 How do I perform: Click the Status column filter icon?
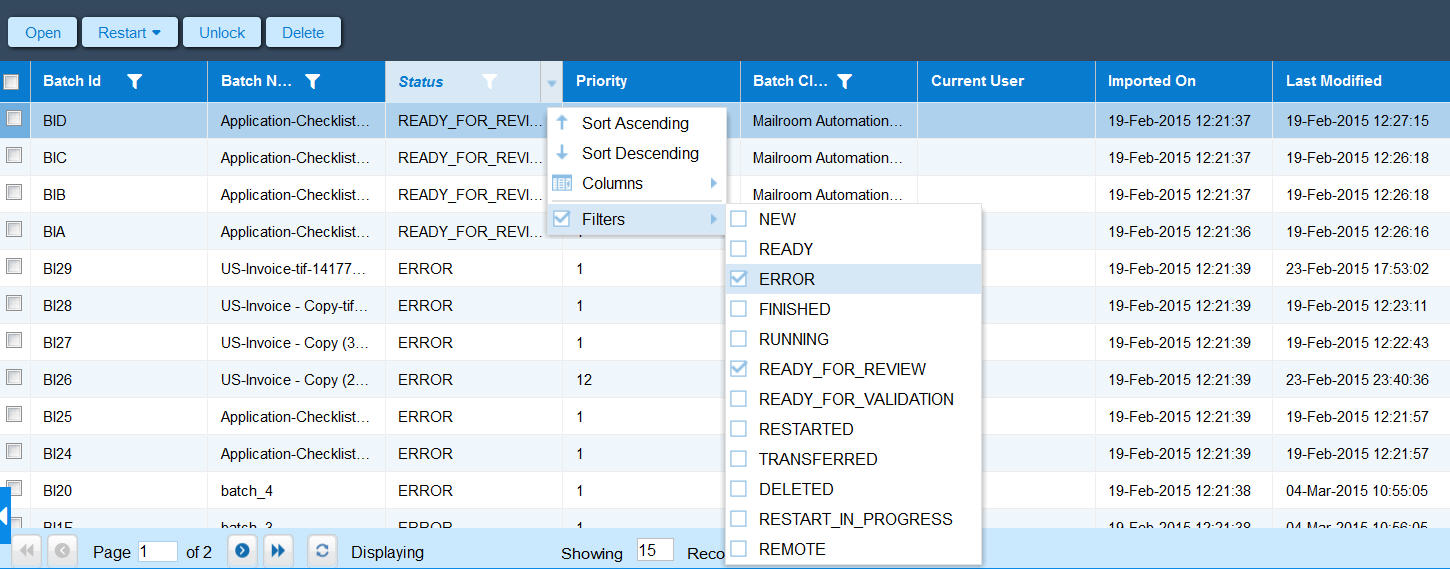489,82
